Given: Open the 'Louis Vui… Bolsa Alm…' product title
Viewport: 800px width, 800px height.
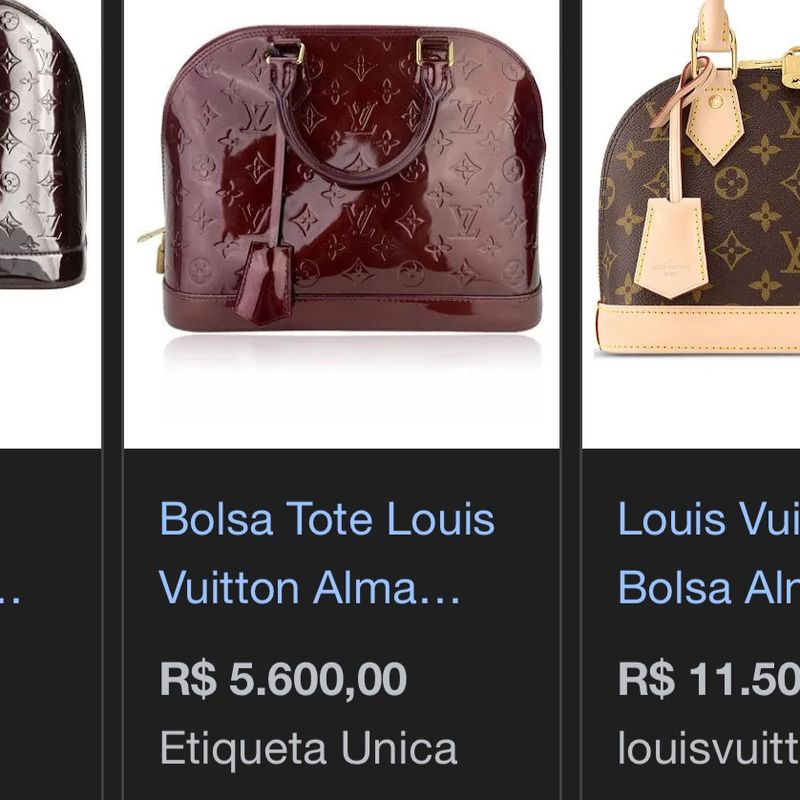Looking at the screenshot, I should 709,553.
